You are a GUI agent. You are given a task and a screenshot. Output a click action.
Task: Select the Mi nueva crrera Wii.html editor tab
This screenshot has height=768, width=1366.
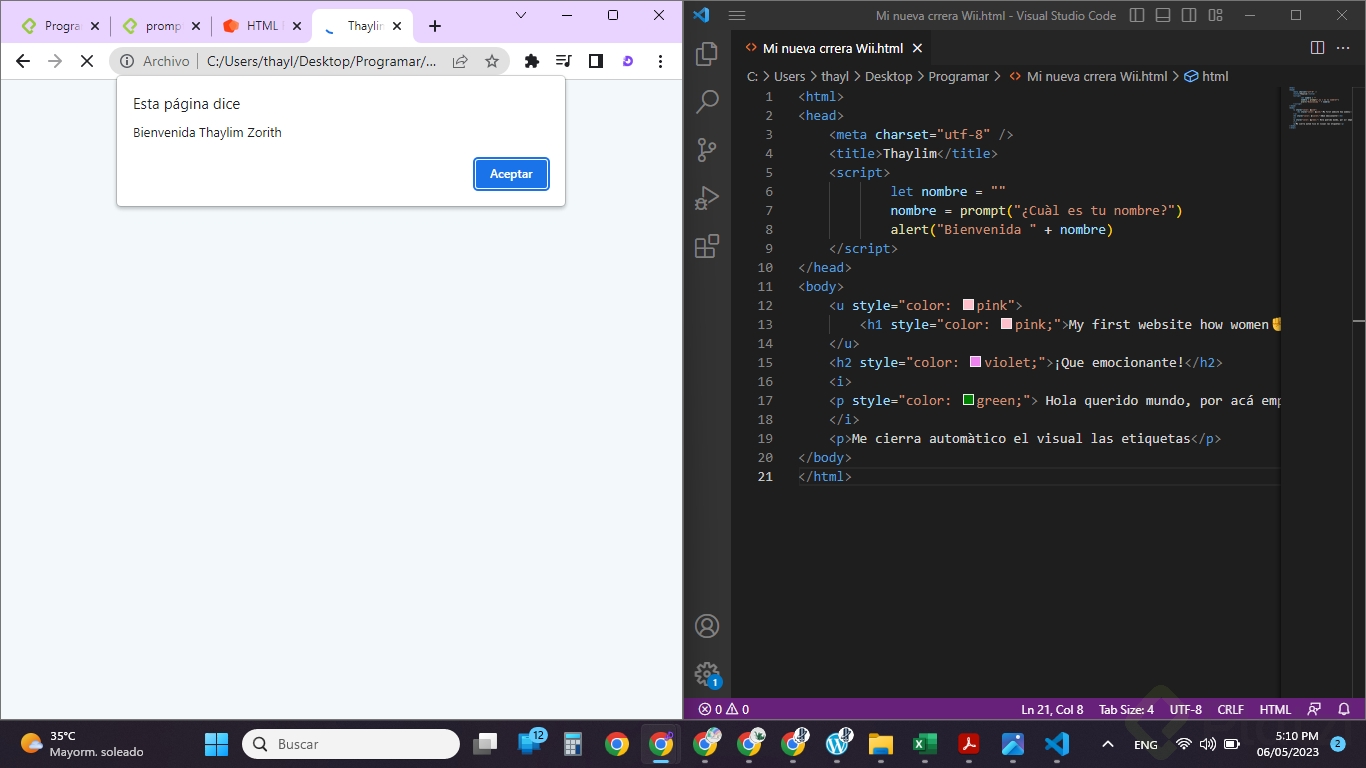click(x=832, y=48)
